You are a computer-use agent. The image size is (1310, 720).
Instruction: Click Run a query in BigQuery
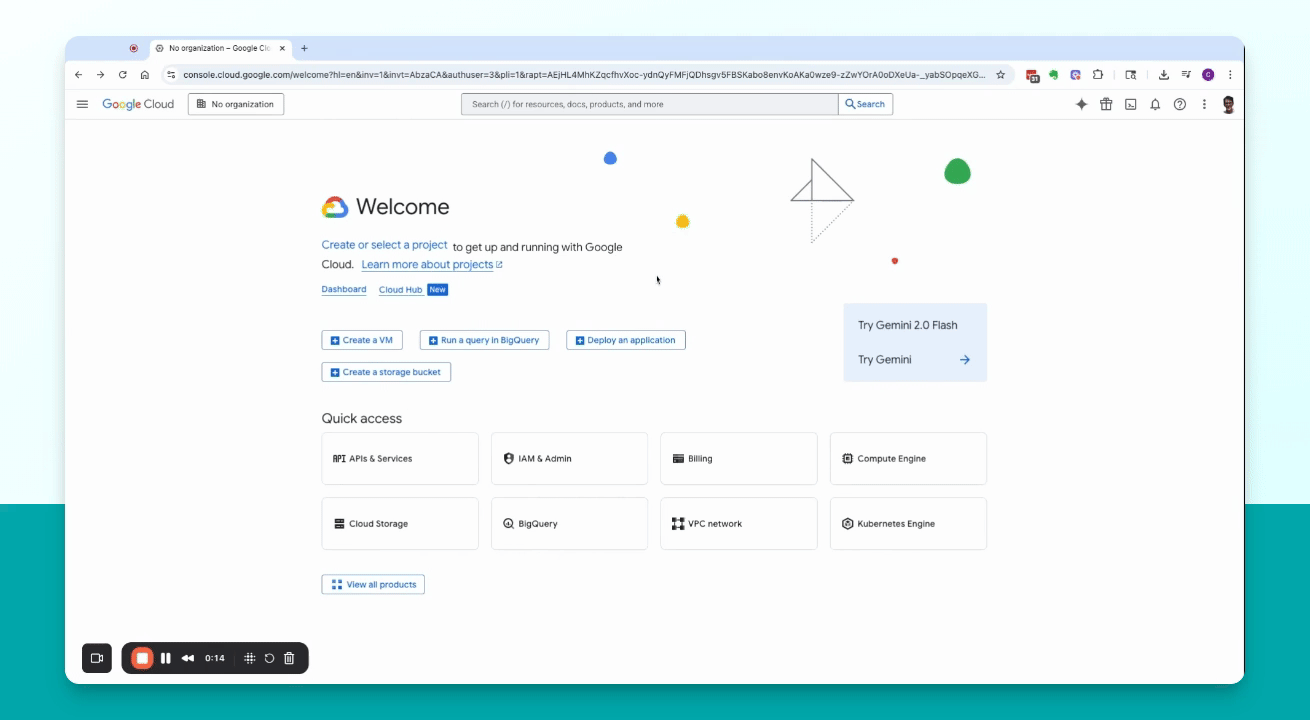(484, 340)
